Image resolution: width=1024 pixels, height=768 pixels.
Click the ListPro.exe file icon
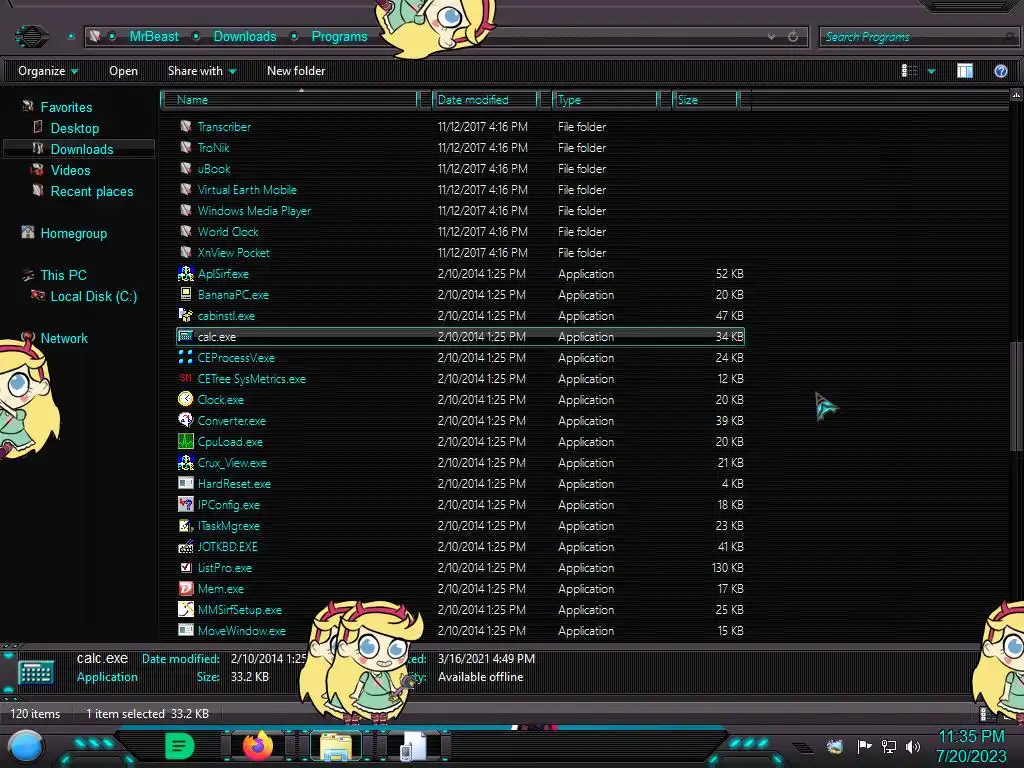185,568
